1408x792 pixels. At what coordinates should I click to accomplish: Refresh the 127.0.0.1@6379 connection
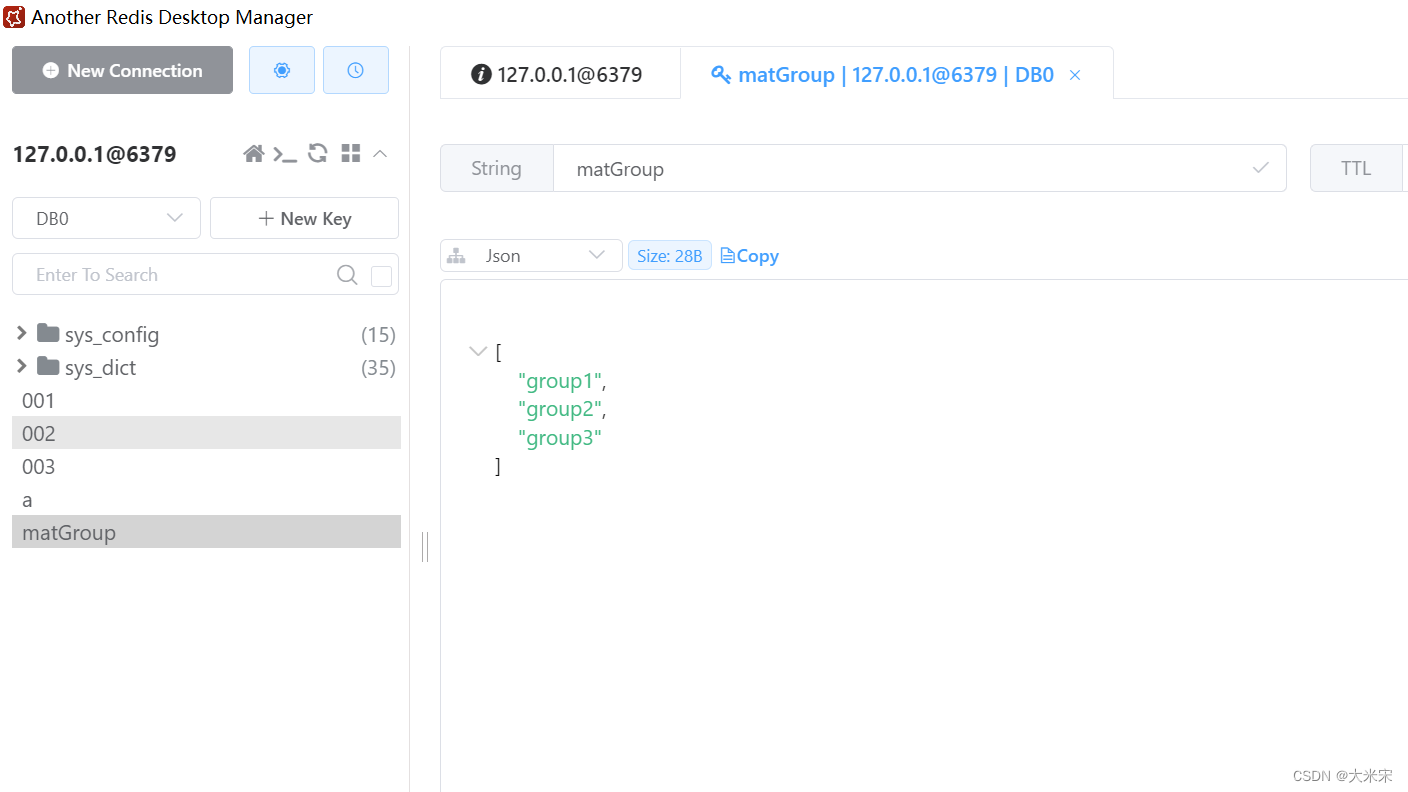(318, 154)
